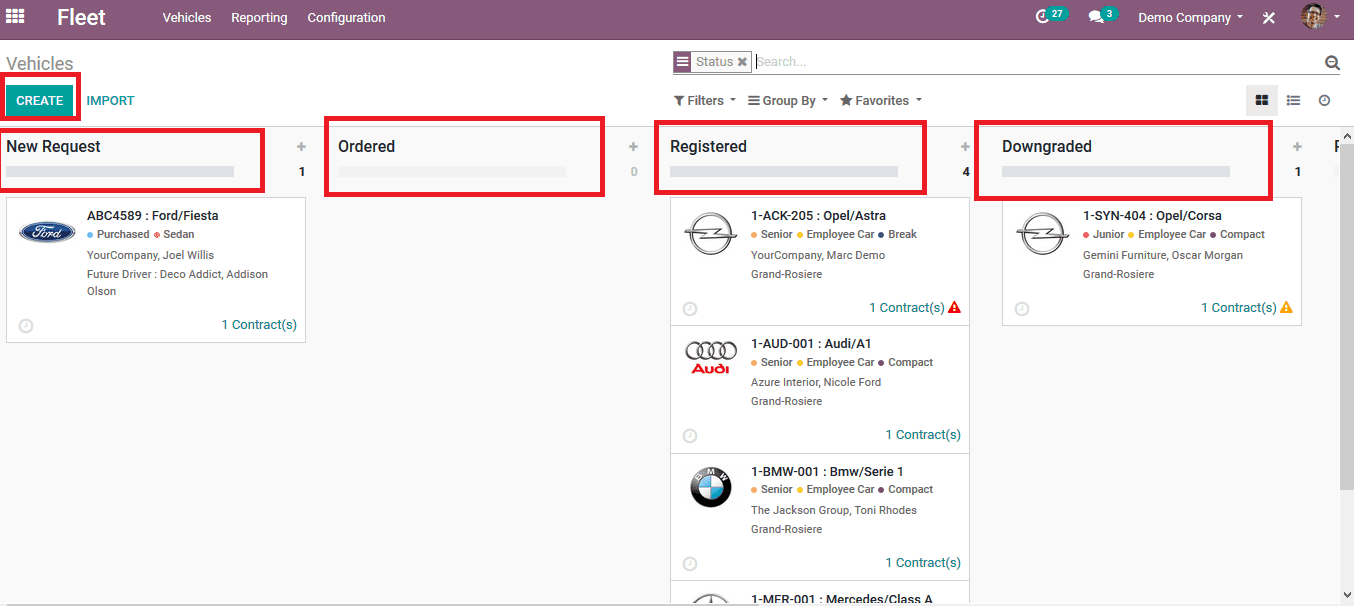Click the Registered column header
The height and width of the screenshot is (607, 1355).
click(708, 147)
